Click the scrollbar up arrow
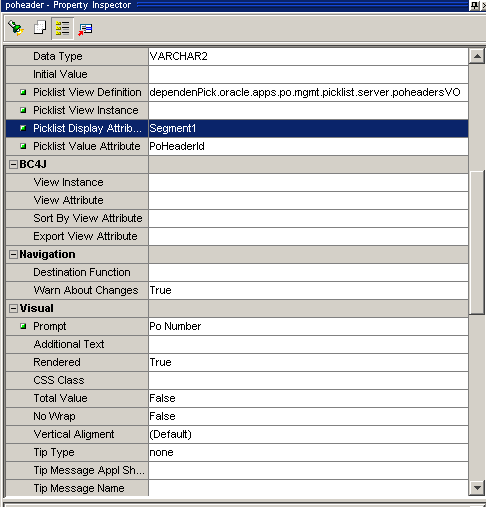Screen dimensions: 486x507 tap(477, 56)
